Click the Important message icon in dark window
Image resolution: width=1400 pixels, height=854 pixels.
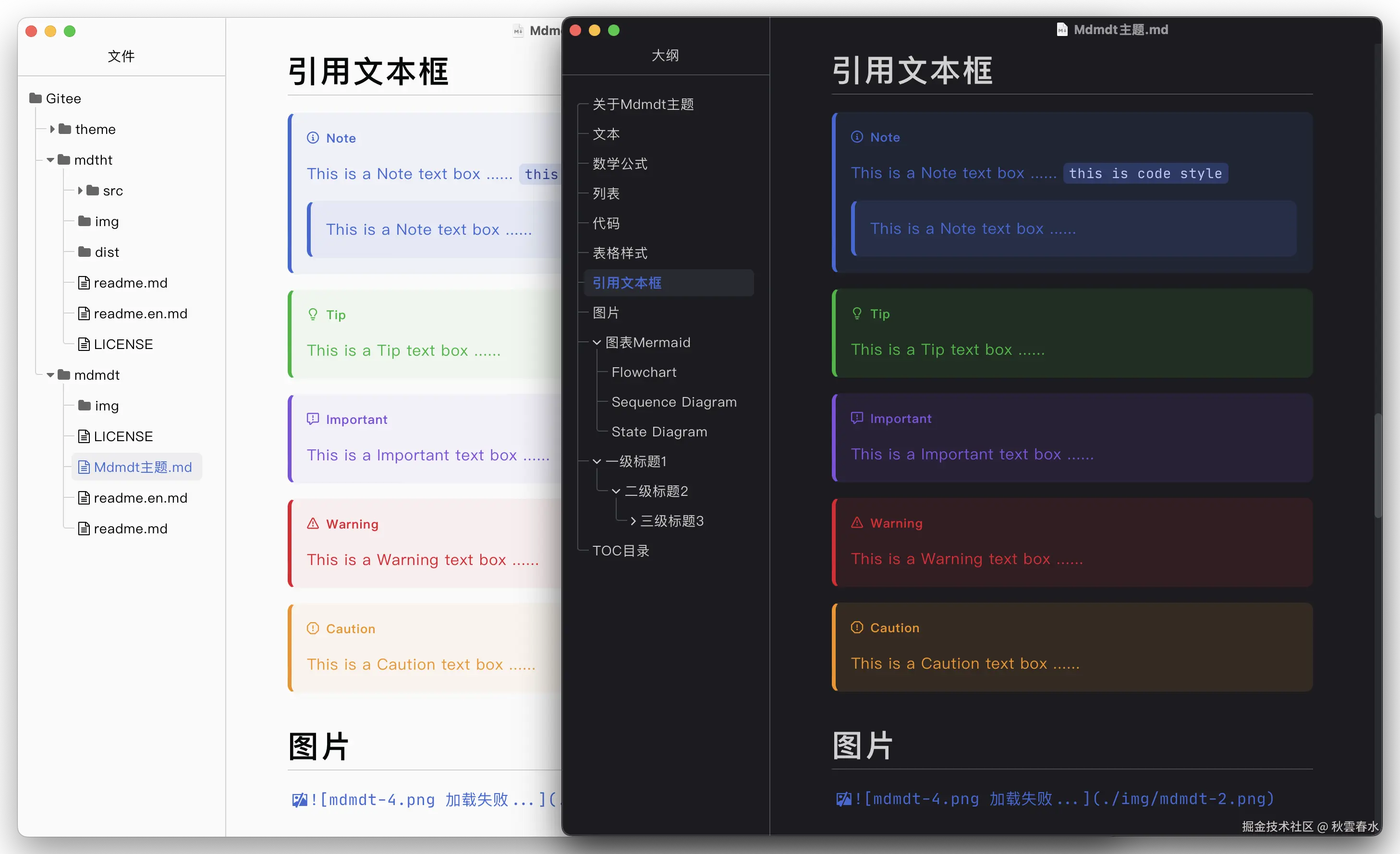click(857, 418)
